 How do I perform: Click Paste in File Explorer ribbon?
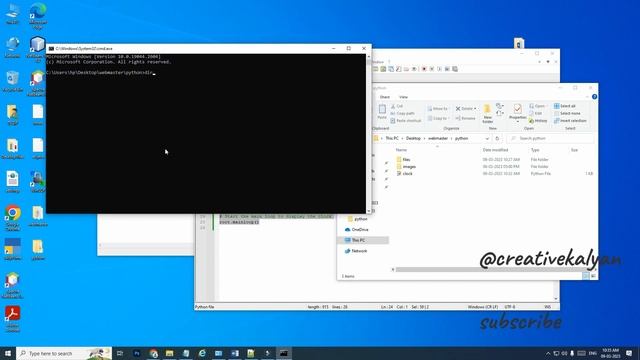click(382, 112)
